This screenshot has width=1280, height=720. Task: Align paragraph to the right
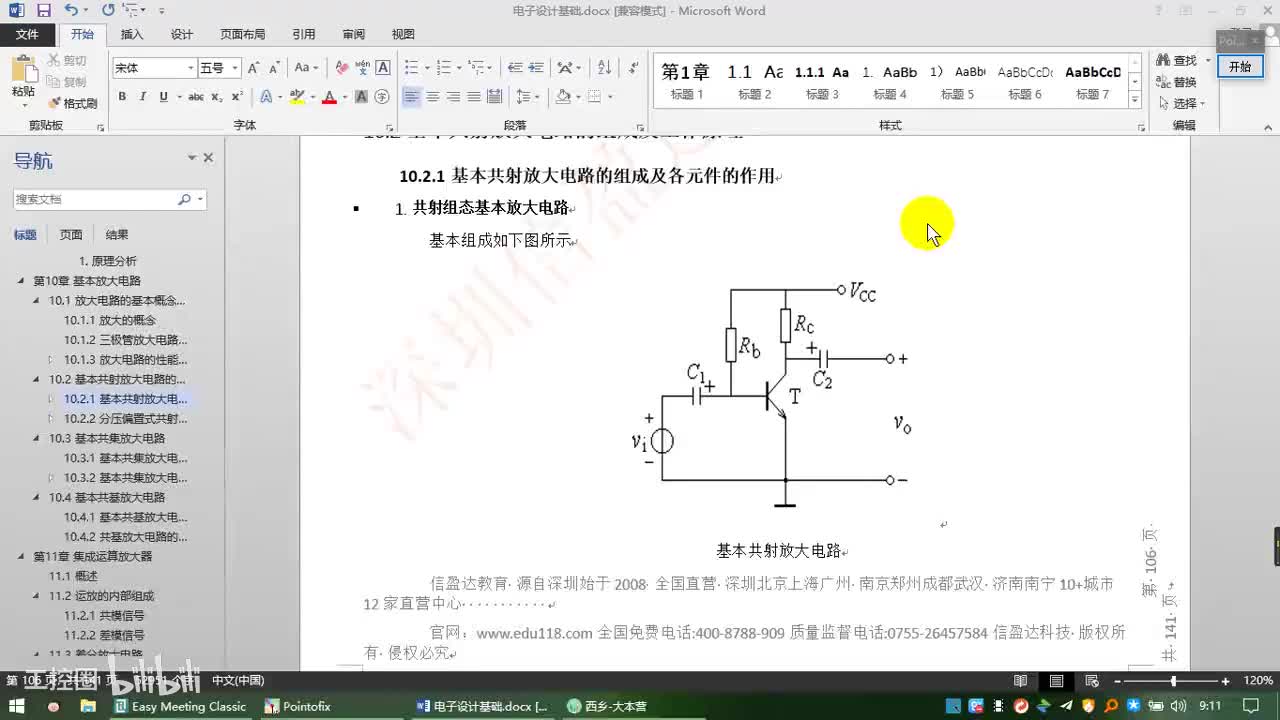453,97
